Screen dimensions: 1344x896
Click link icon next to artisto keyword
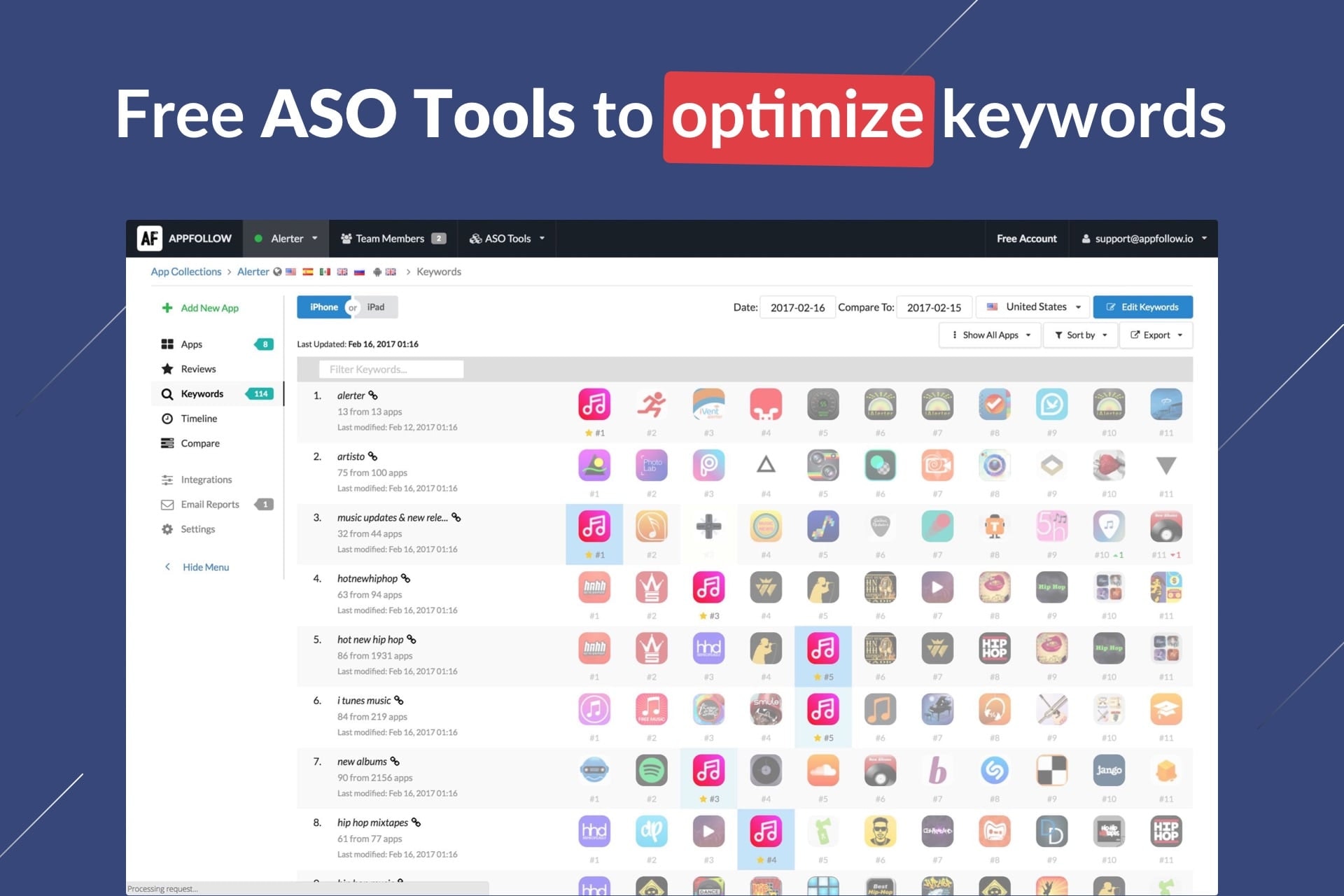pyautogui.click(x=373, y=456)
